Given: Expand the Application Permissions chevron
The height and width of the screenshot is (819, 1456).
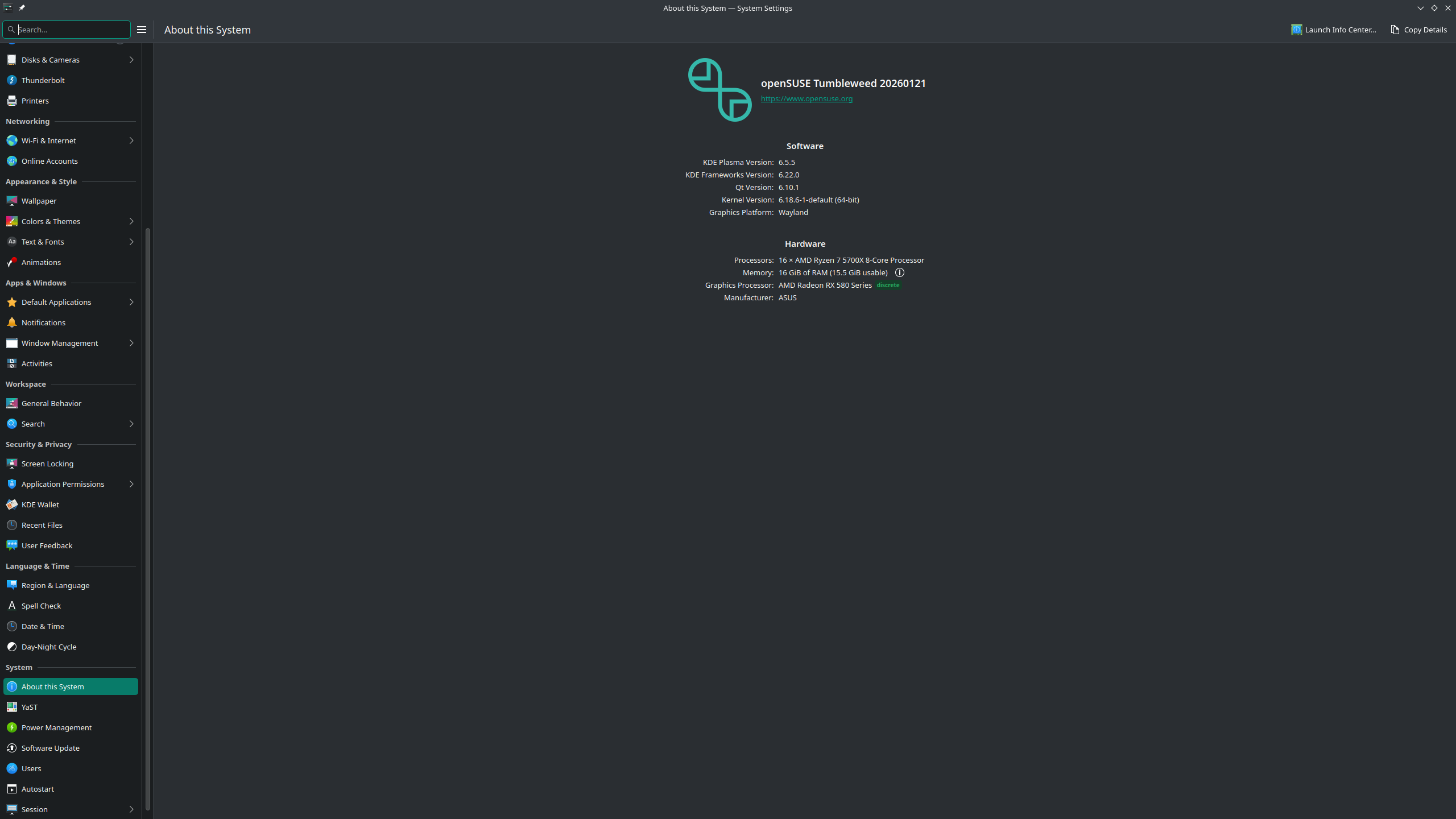Looking at the screenshot, I should [131, 484].
